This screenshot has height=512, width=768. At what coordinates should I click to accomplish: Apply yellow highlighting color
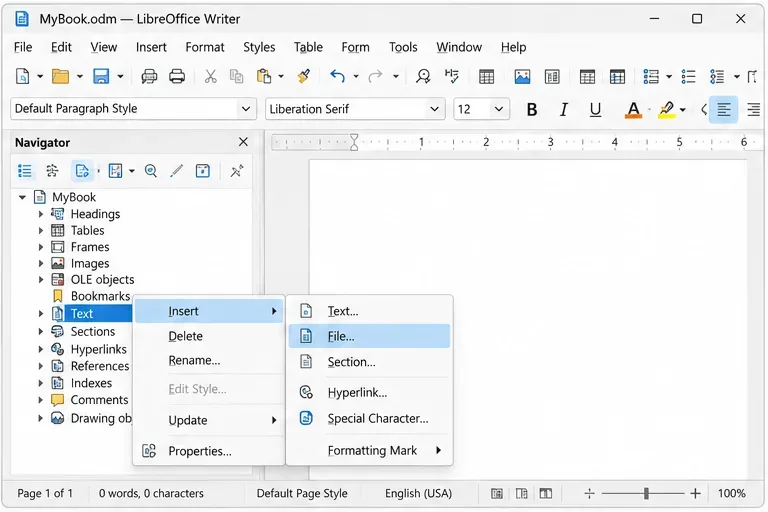667,109
